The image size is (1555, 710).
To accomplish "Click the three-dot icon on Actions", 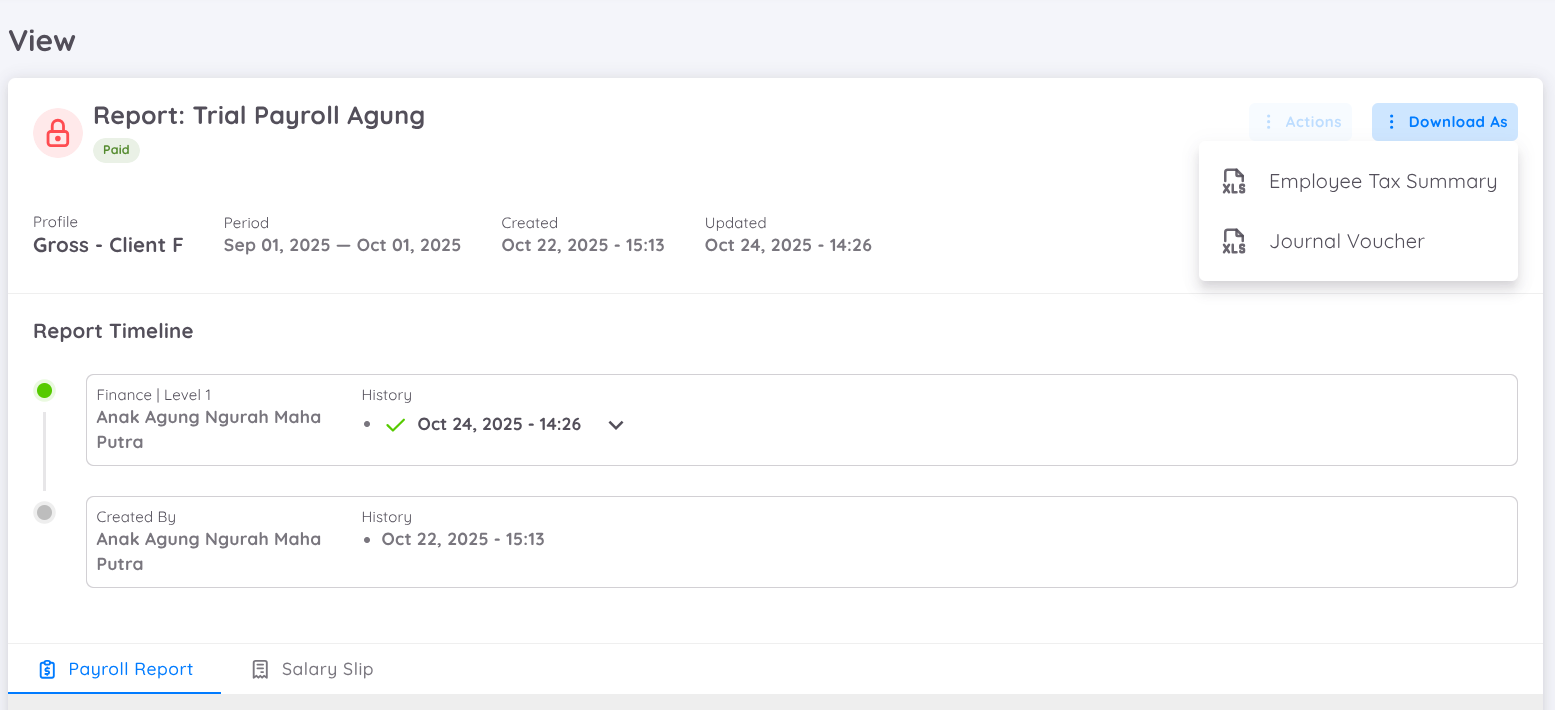I will [1268, 122].
